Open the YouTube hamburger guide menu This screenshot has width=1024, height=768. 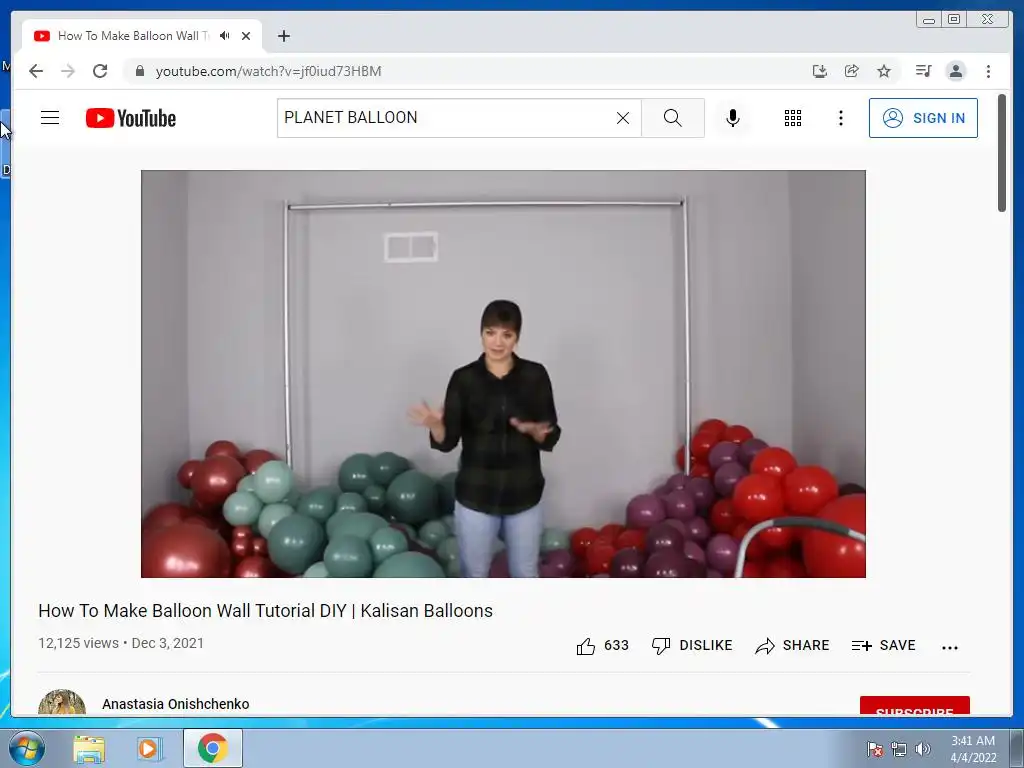(x=50, y=118)
